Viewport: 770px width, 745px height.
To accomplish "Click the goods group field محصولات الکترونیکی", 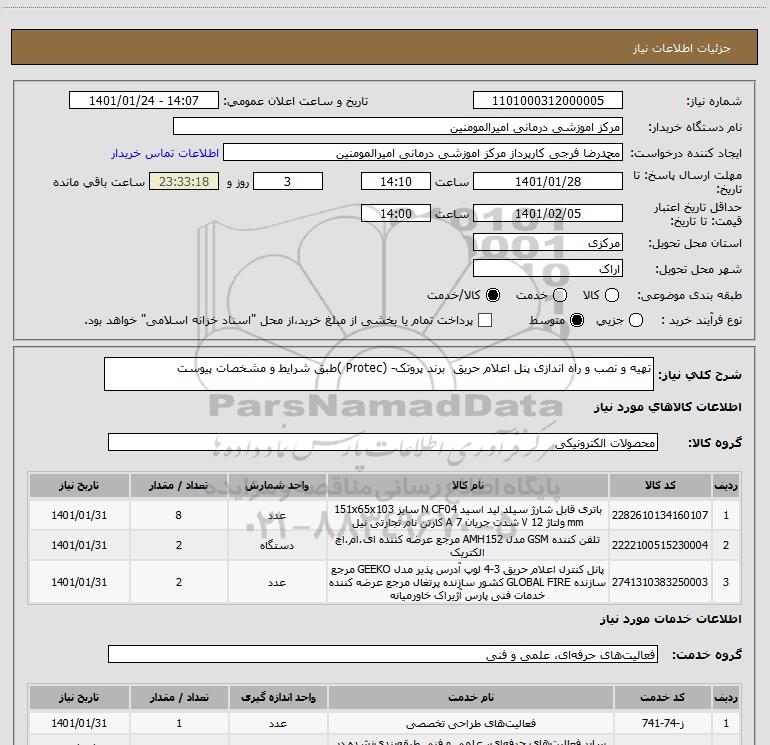I will (383, 442).
